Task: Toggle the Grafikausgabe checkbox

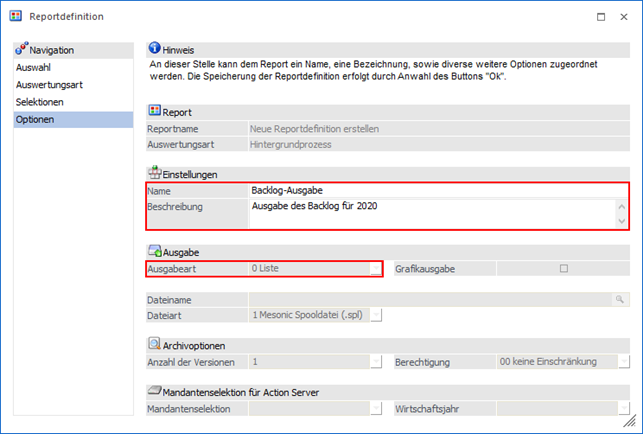Action: [564, 268]
